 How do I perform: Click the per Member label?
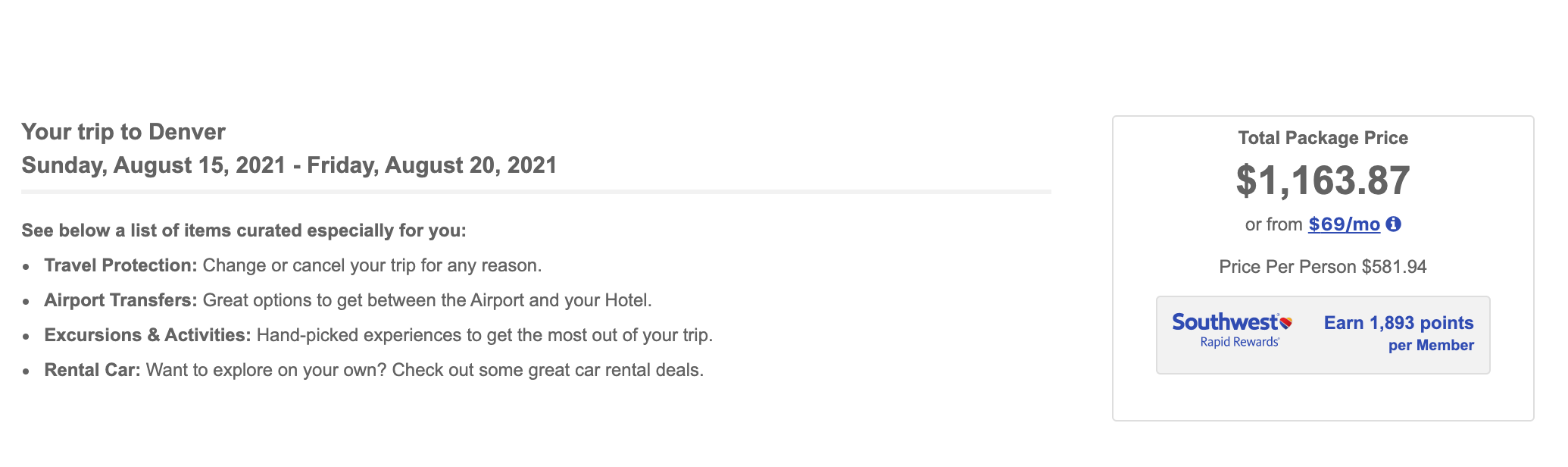[x=1430, y=346]
